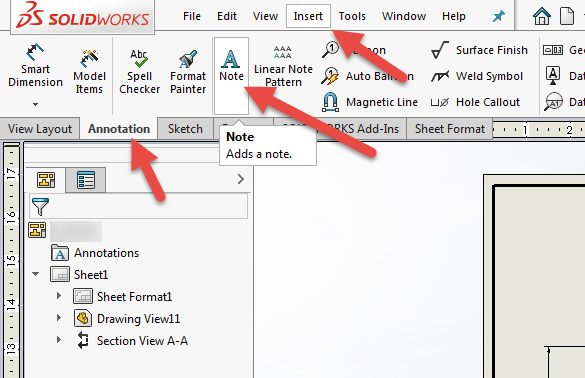
Task: Select the Format Painter tool
Action: [188, 72]
